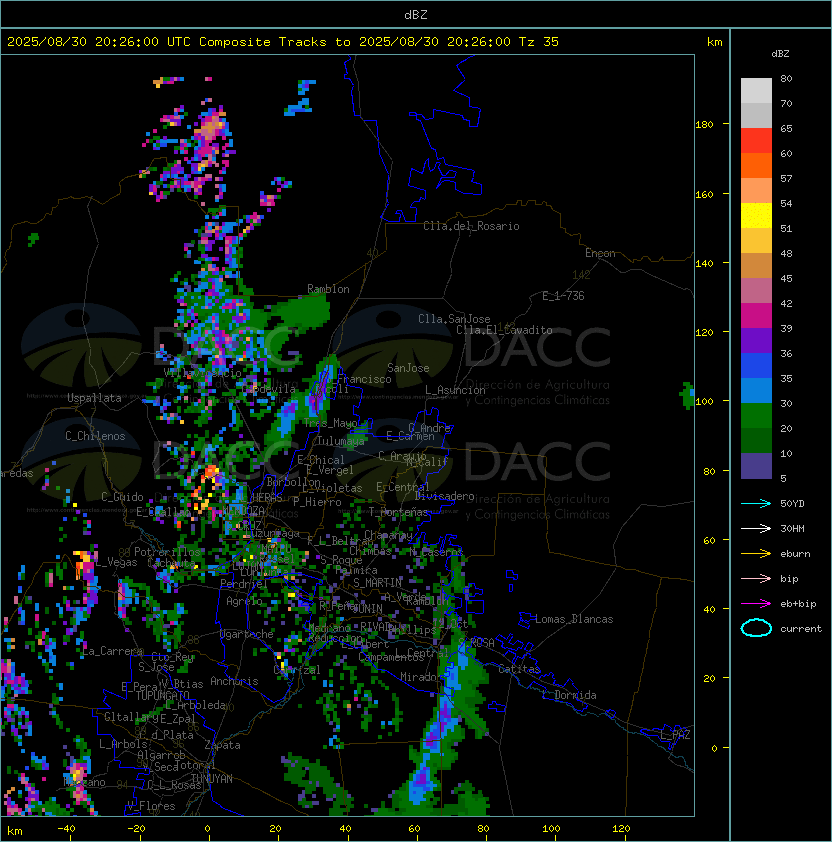Image resolution: width=832 pixels, height=842 pixels.
Task: Click the 'Divisadero' map label
Action: coord(445,496)
